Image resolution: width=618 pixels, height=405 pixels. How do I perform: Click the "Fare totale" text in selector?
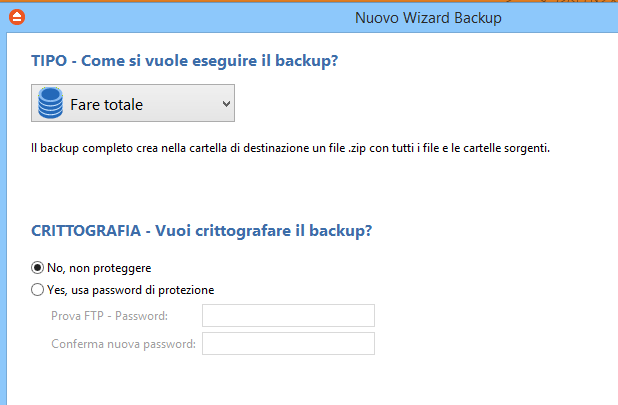[x=106, y=104]
